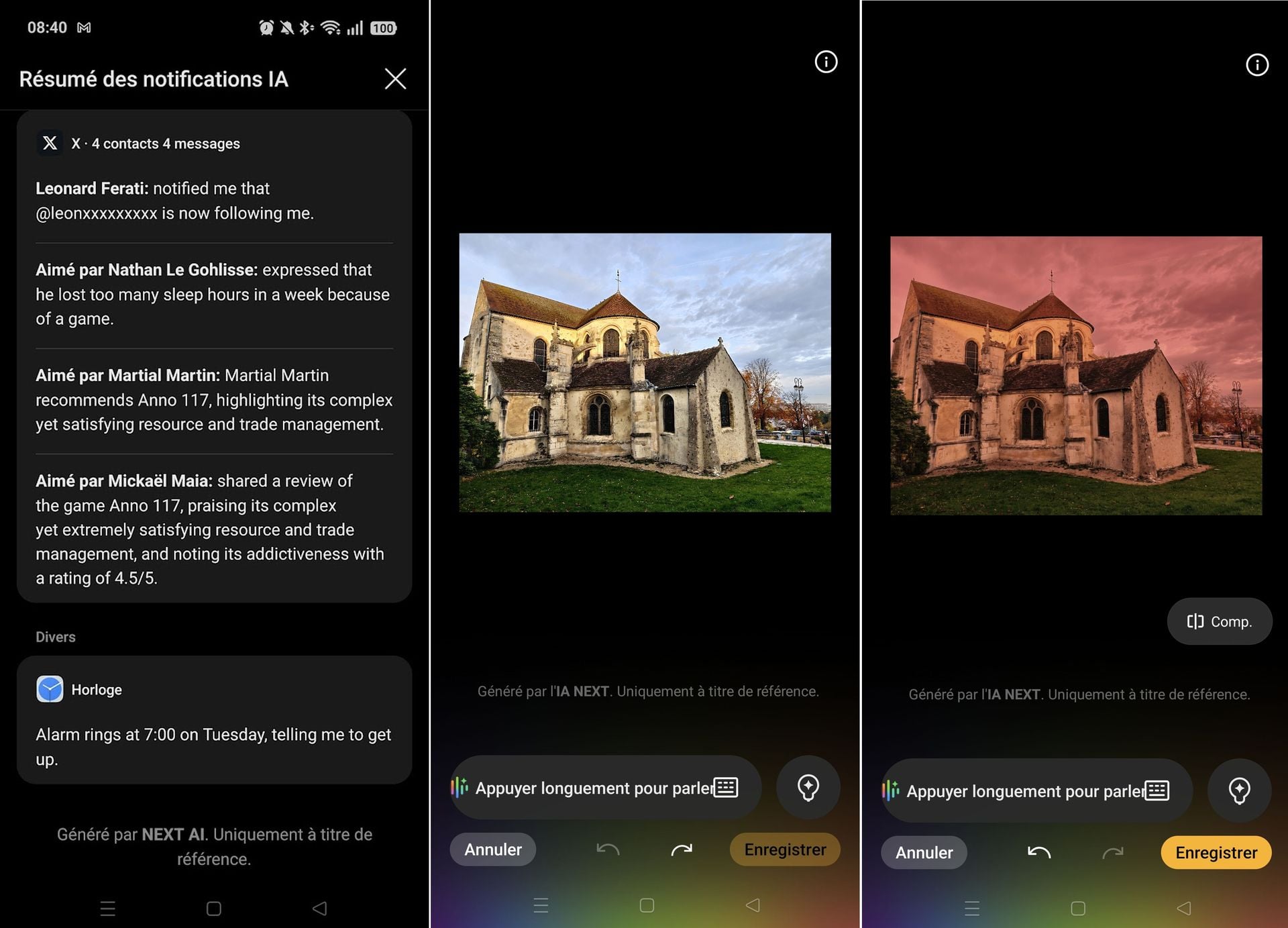The width and height of the screenshot is (1288, 928).
Task: Tap the 'Résumé des notifications IA' title
Action: pyautogui.click(x=154, y=79)
